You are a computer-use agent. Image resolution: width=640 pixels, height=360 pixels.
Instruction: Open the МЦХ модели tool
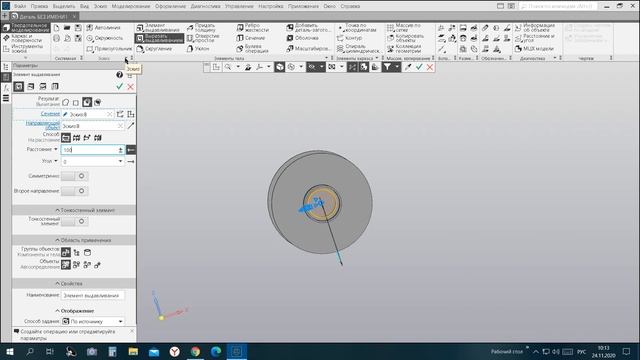click(534, 49)
